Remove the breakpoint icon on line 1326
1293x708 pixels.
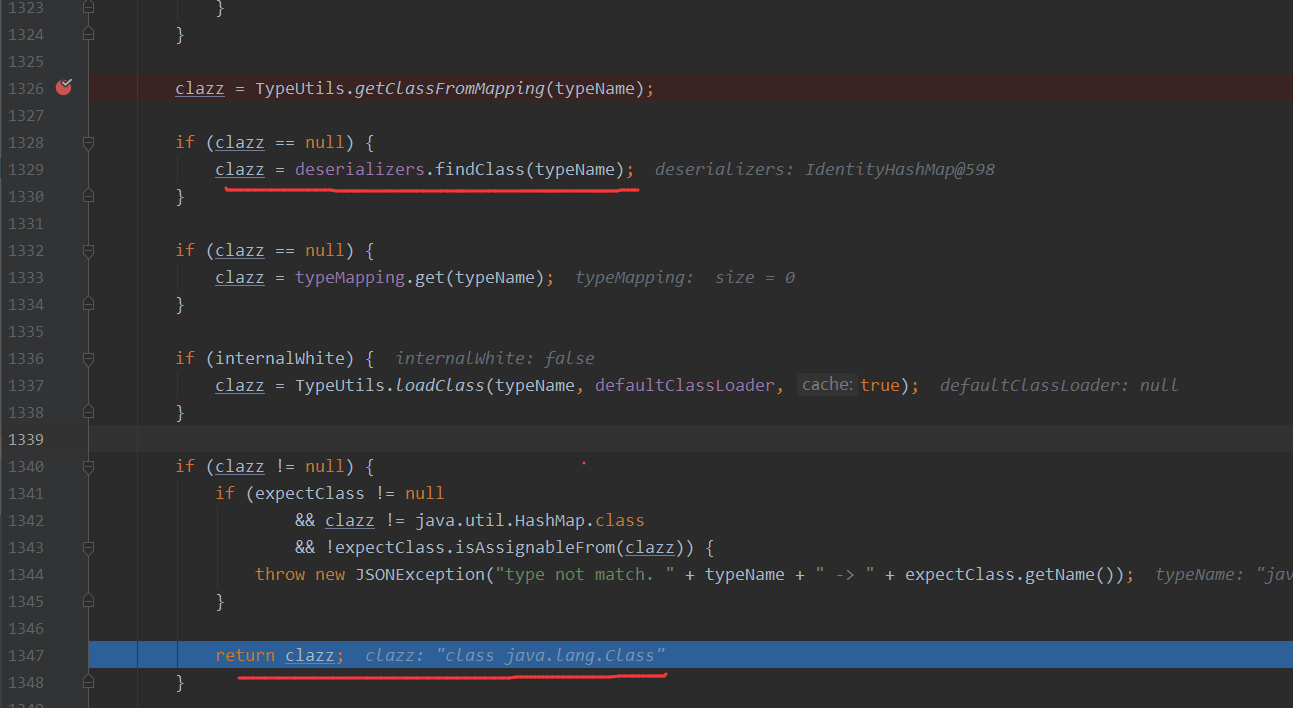64,88
